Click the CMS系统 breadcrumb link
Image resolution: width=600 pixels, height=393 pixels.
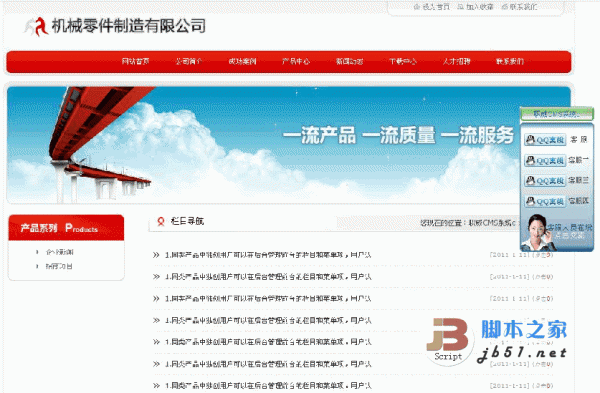492,223
